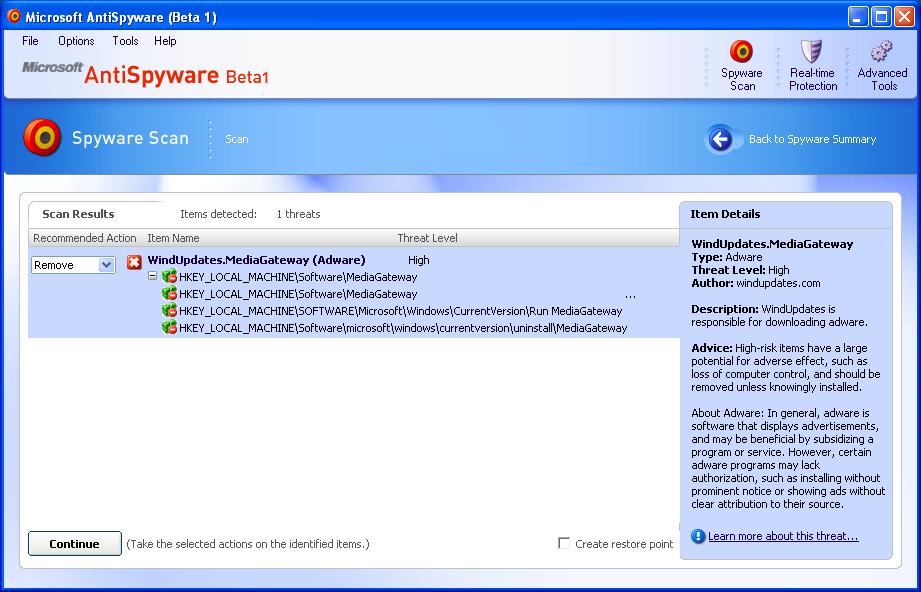921x592 pixels.
Task: Minimize the AntiSpyware window
Action: tap(858, 16)
